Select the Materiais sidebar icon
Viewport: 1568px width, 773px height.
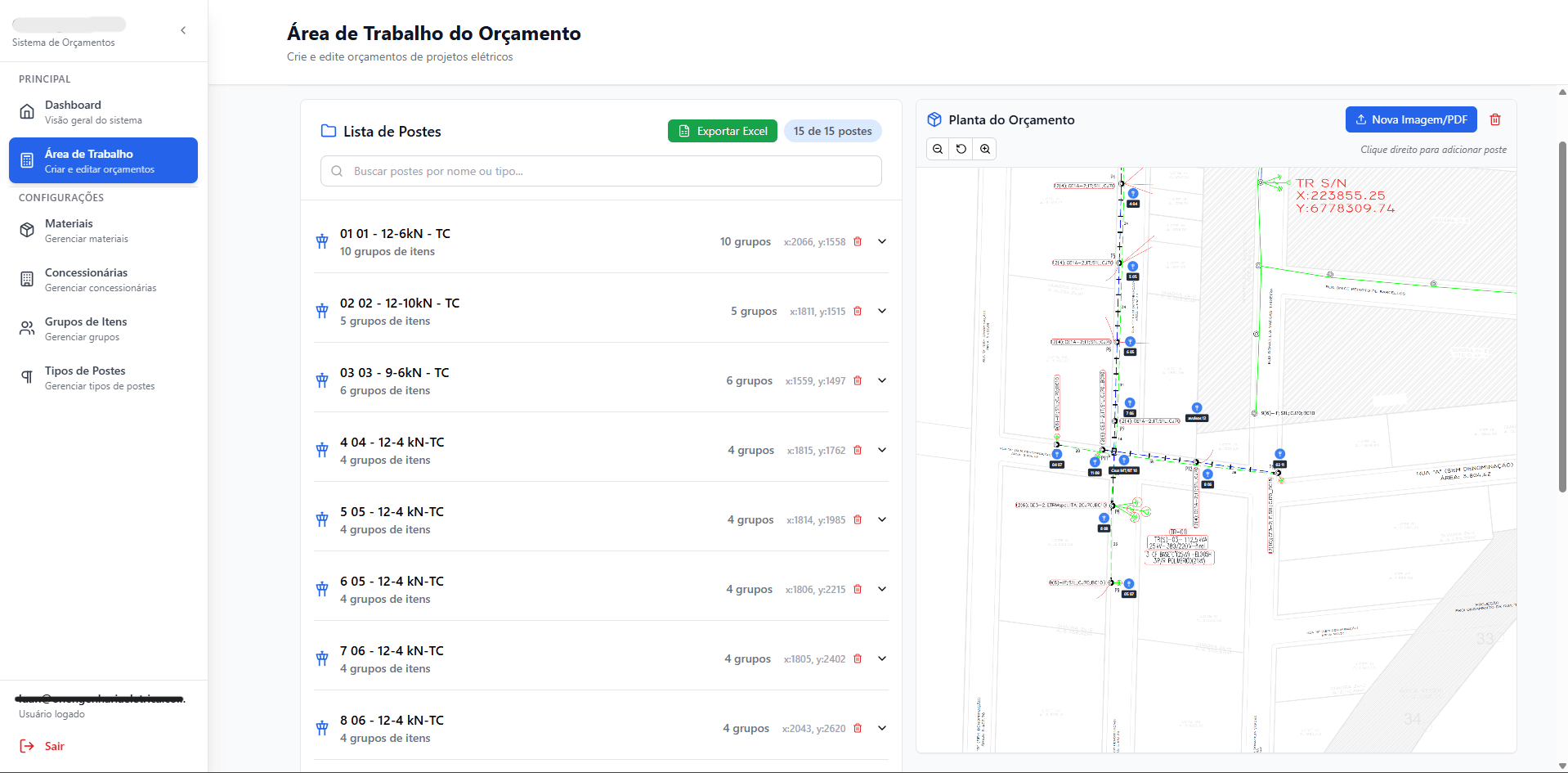coord(25,230)
